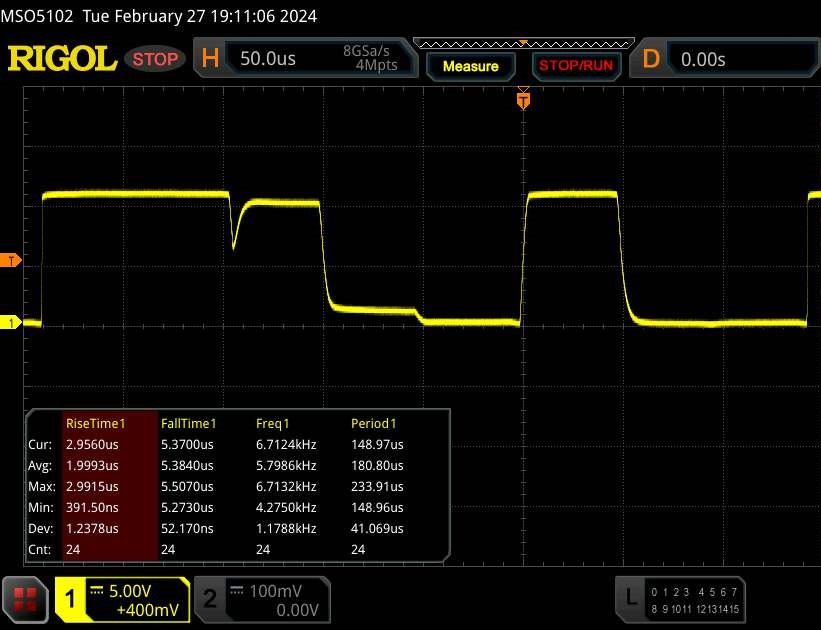The height and width of the screenshot is (630, 821).
Task: Click the 4Mpts memory depth readout
Action: [376, 65]
